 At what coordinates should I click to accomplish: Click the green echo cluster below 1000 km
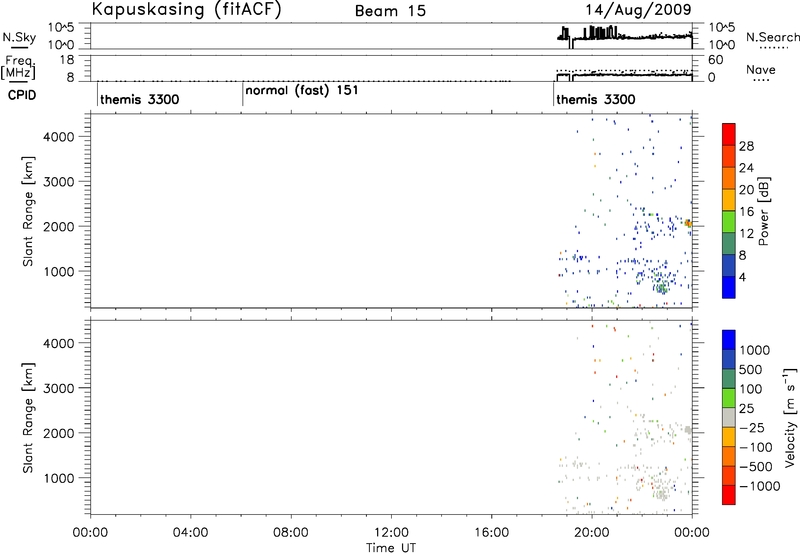(x=662, y=288)
